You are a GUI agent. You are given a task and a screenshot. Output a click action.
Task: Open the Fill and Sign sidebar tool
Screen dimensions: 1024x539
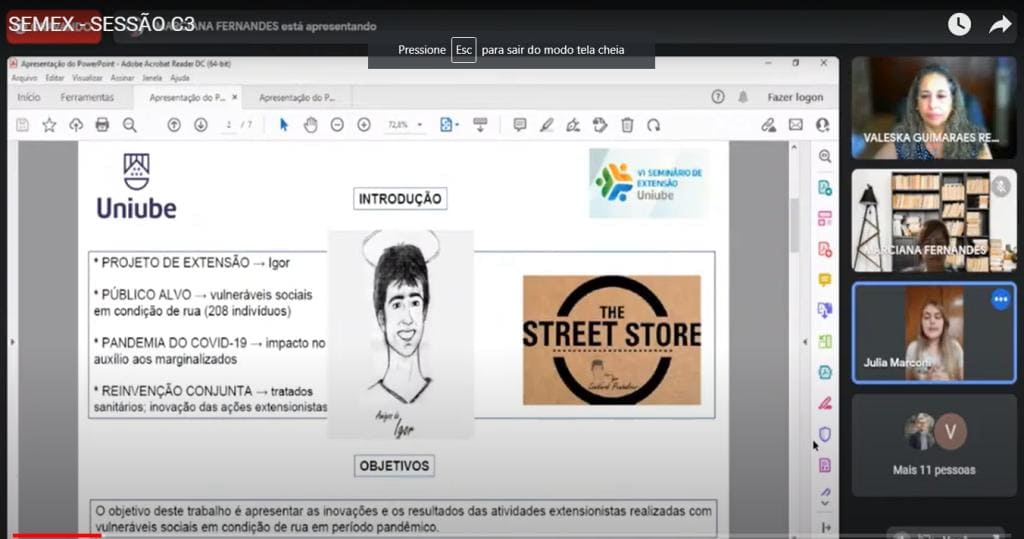pyautogui.click(x=825, y=403)
